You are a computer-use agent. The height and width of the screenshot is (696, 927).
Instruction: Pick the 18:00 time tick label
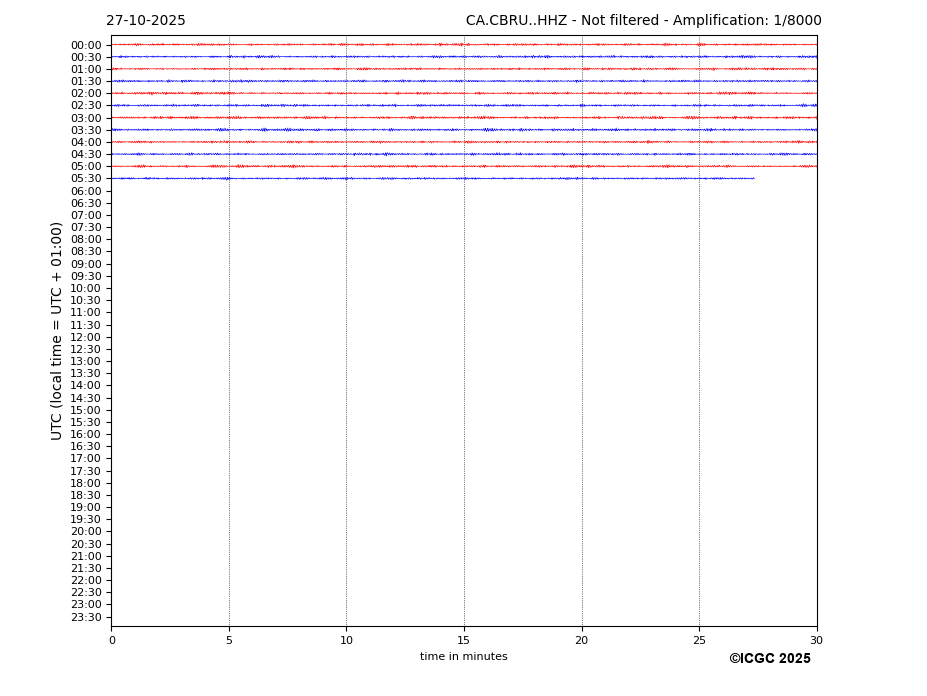pyautogui.click(x=86, y=483)
